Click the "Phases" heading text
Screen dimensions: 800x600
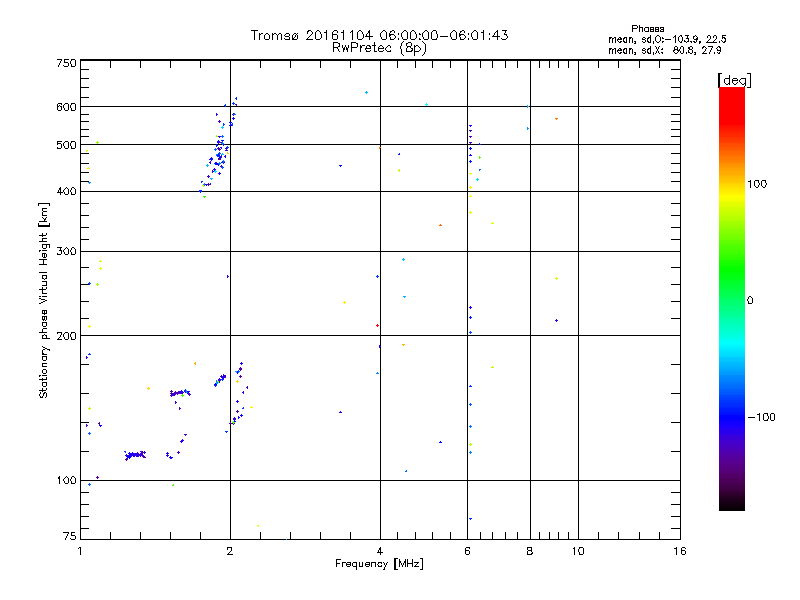click(x=647, y=29)
